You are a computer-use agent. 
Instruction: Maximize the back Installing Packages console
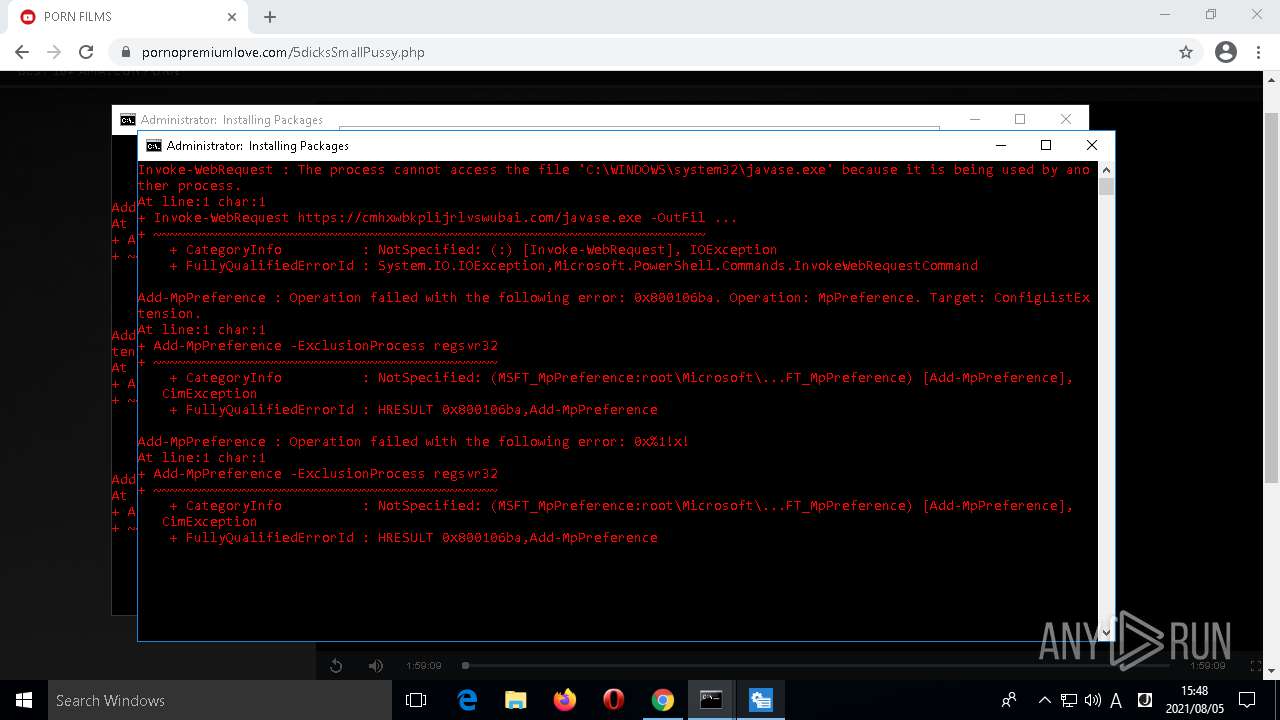click(x=1020, y=119)
